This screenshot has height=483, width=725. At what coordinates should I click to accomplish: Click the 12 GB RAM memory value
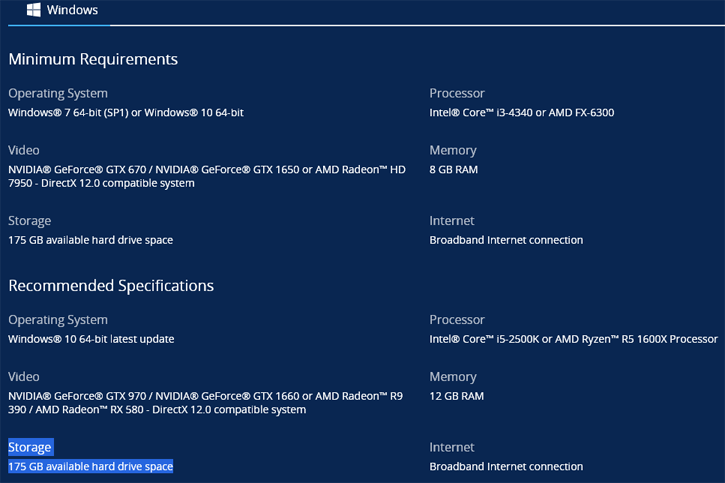456,396
